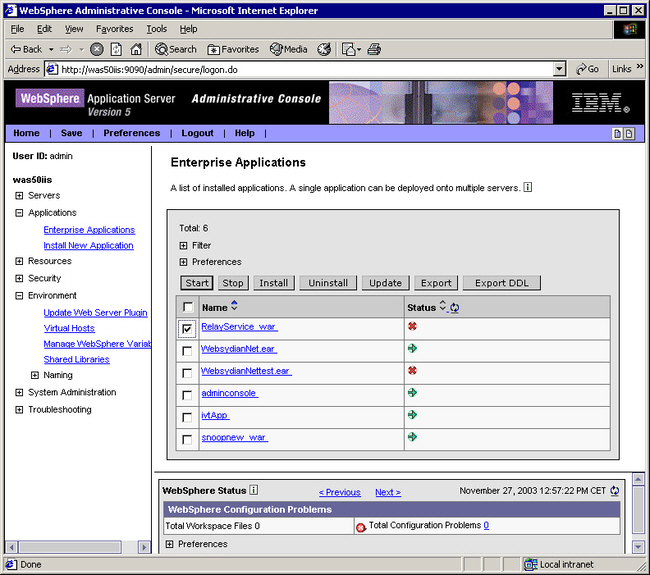The width and height of the screenshot is (650, 575).
Task: Click the Stop loading icon
Action: pyautogui.click(x=97, y=49)
